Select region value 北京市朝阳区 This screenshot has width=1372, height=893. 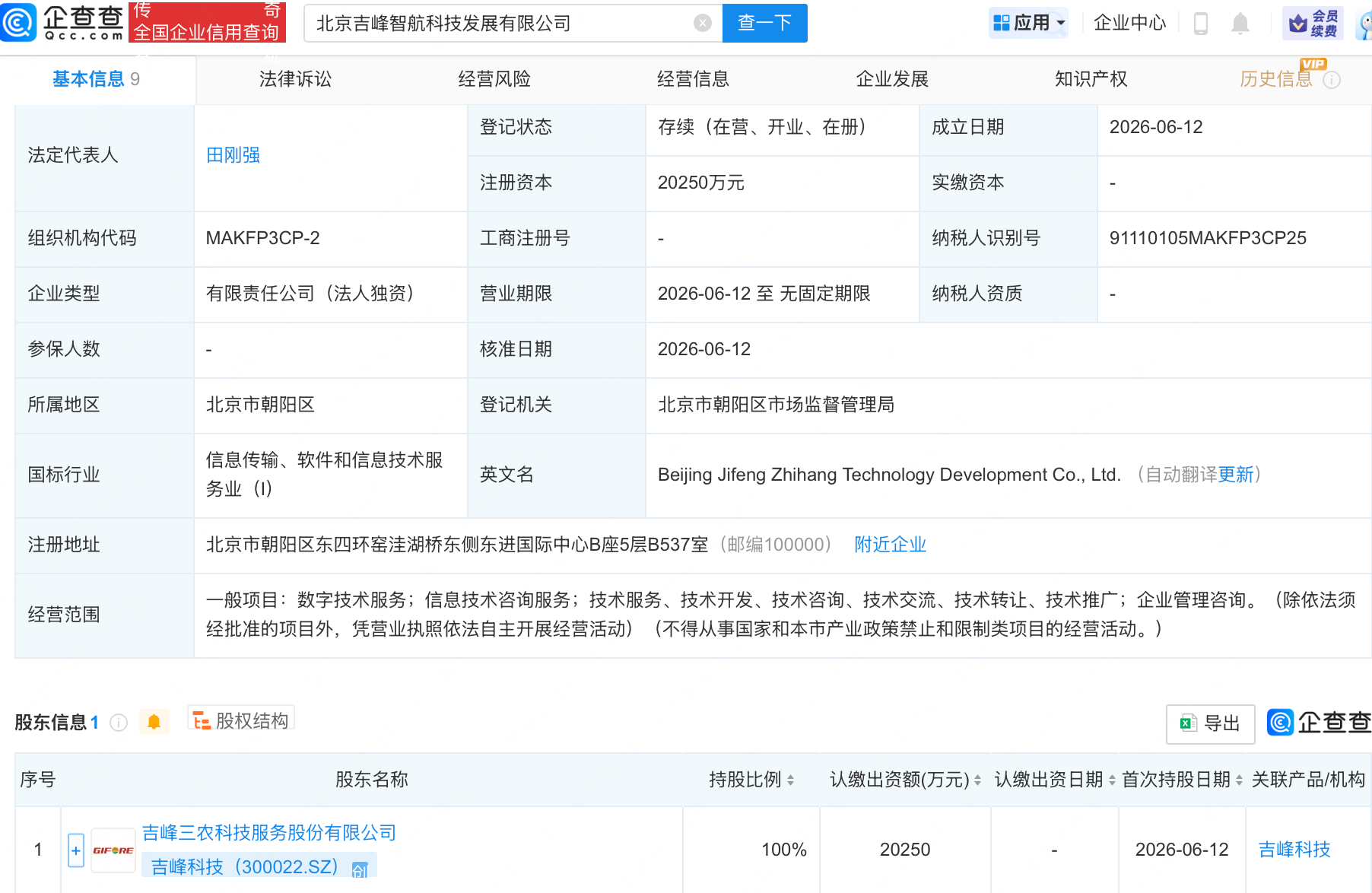pos(260,405)
